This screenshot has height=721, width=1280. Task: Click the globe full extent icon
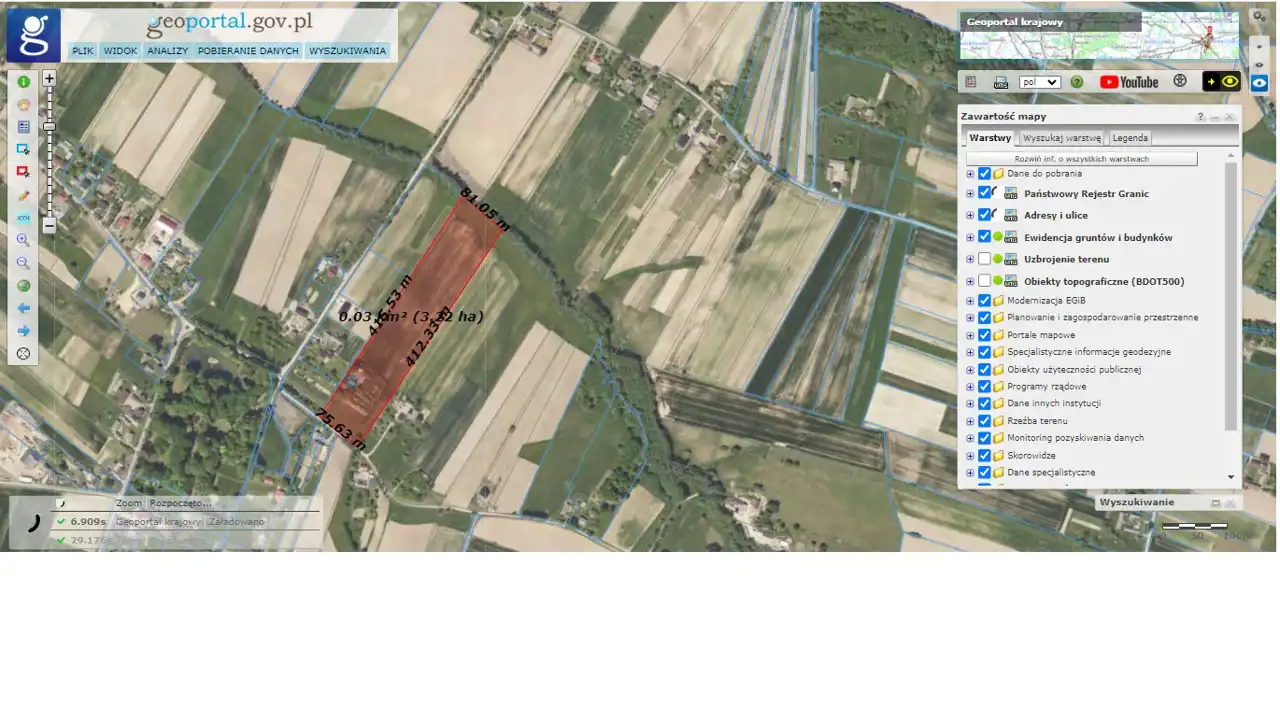[x=23, y=286]
